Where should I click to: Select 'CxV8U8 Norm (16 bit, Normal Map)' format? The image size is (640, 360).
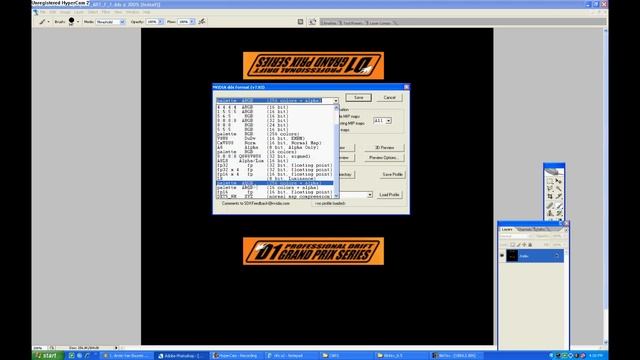275,143
